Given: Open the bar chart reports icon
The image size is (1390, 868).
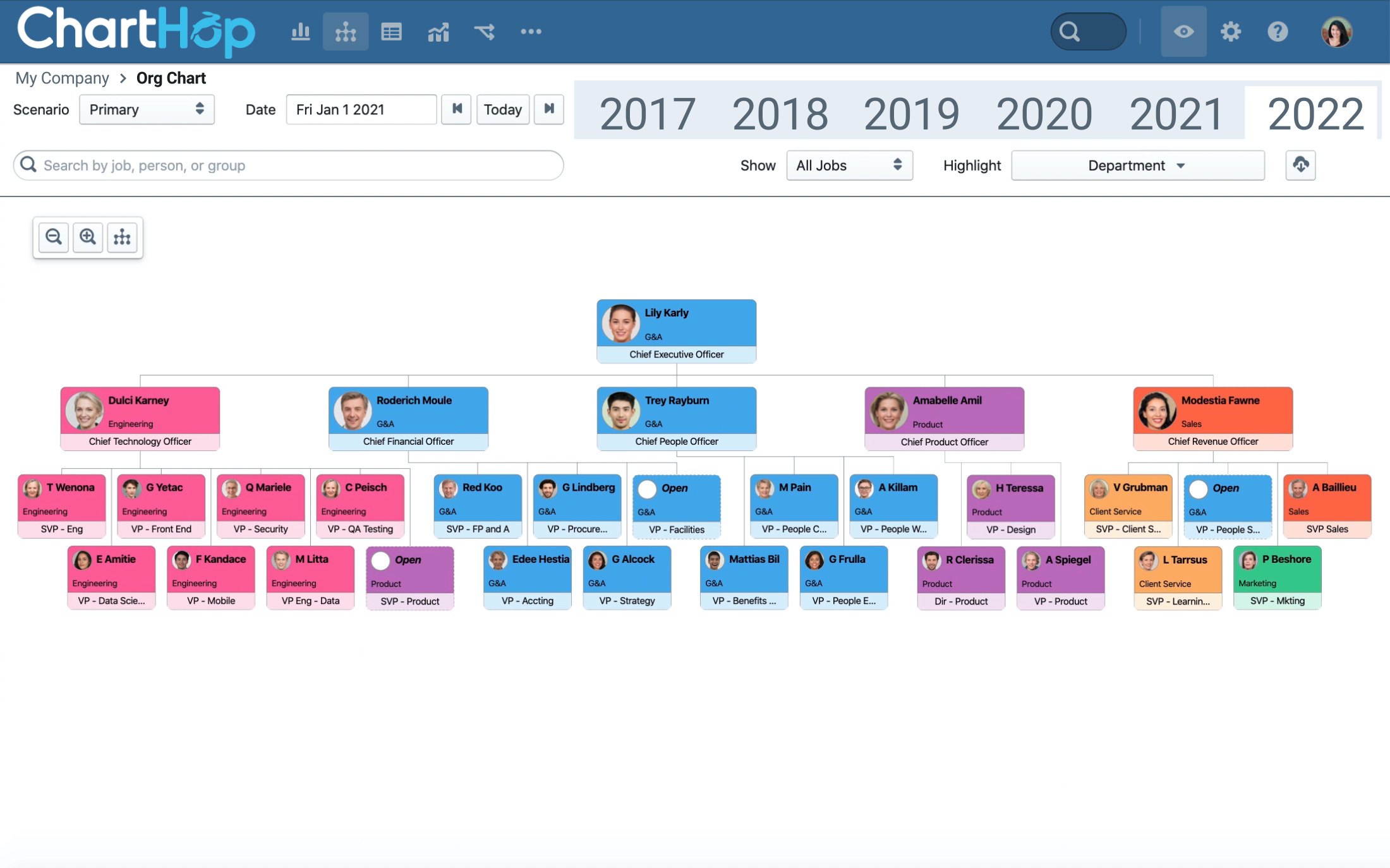Looking at the screenshot, I should [300, 32].
